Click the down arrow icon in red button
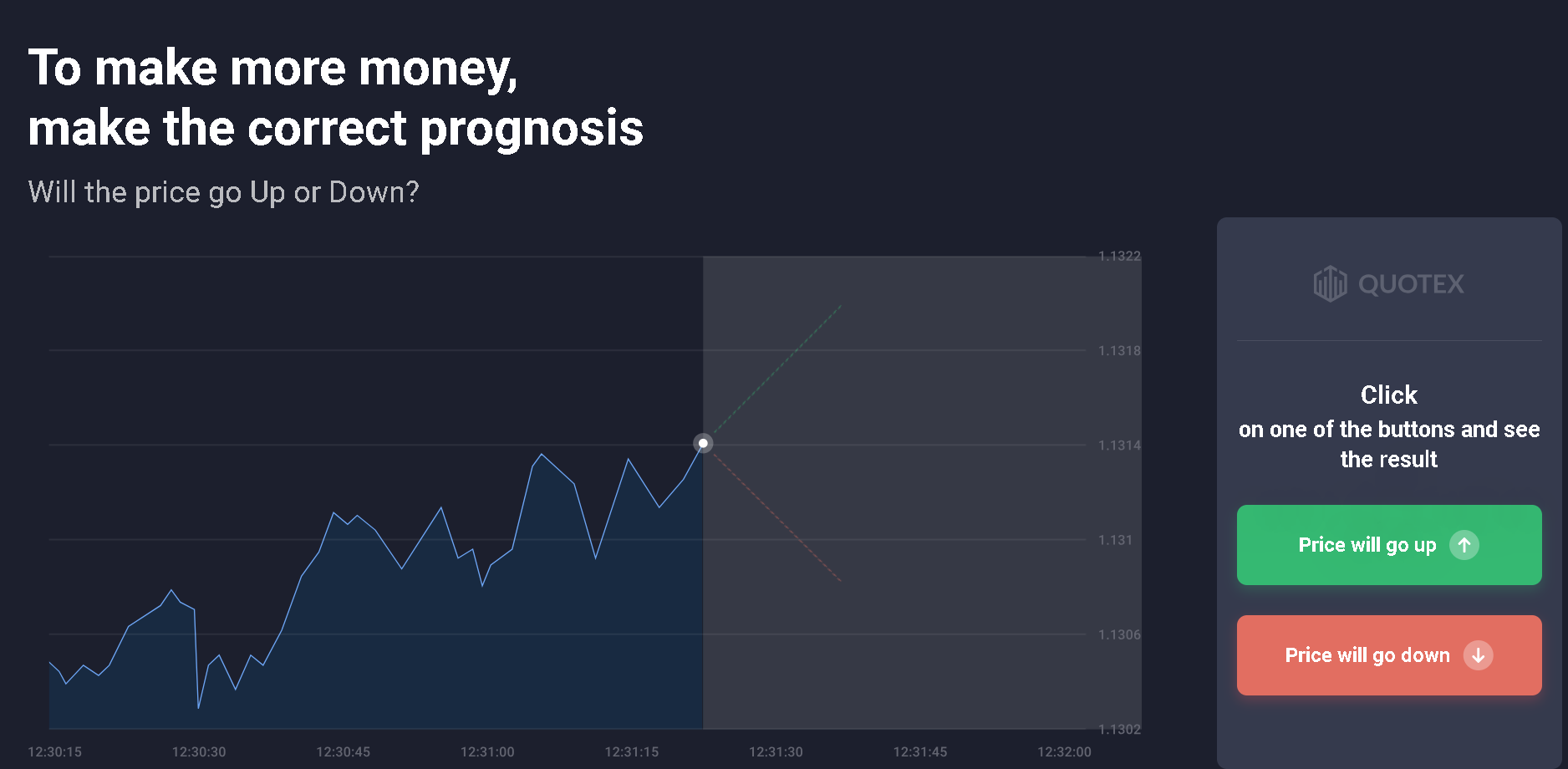This screenshot has width=1568, height=769. [1478, 655]
